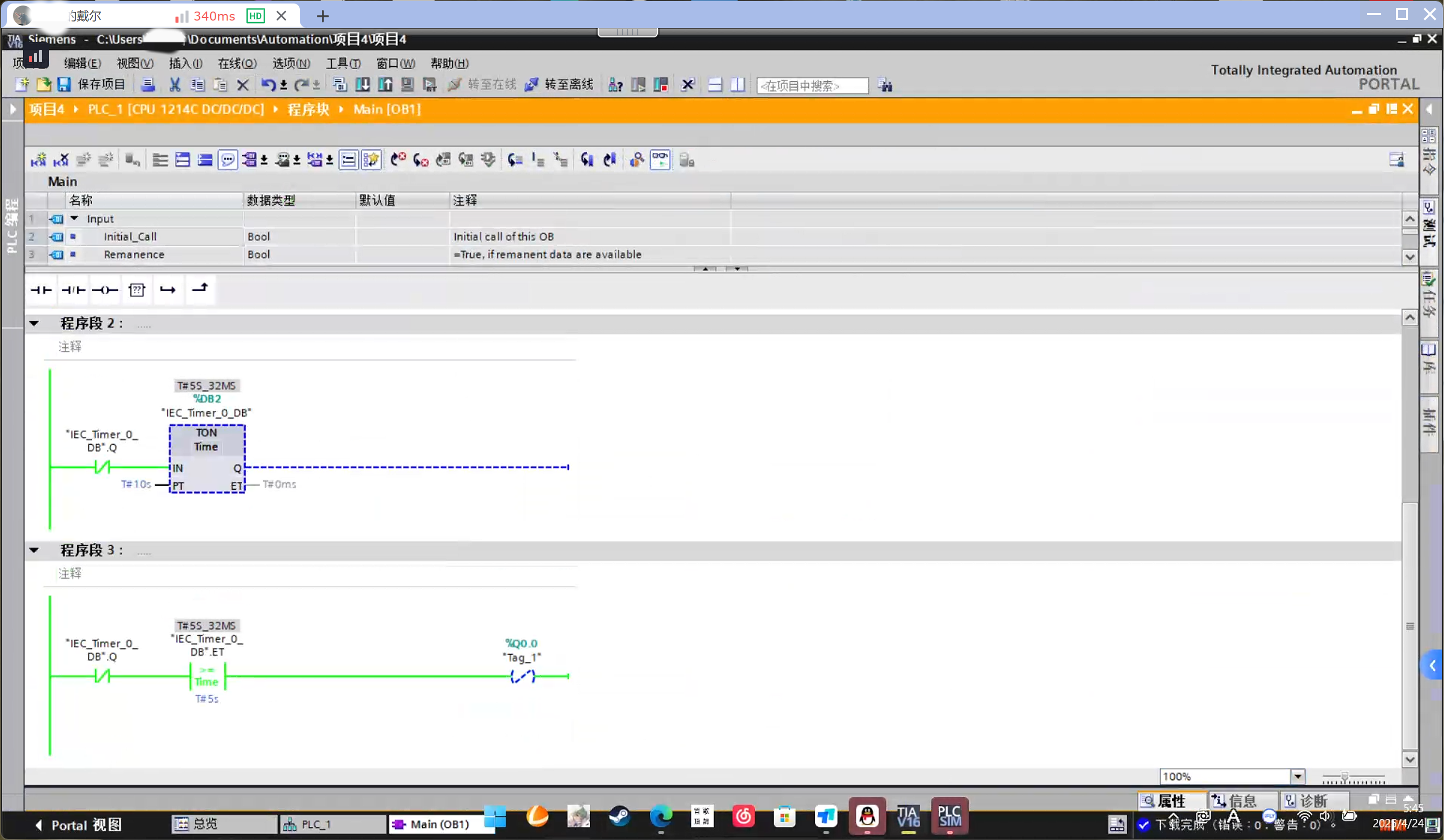Insert an empty box instruction
This screenshot has width=1444, height=840.
(x=136, y=290)
